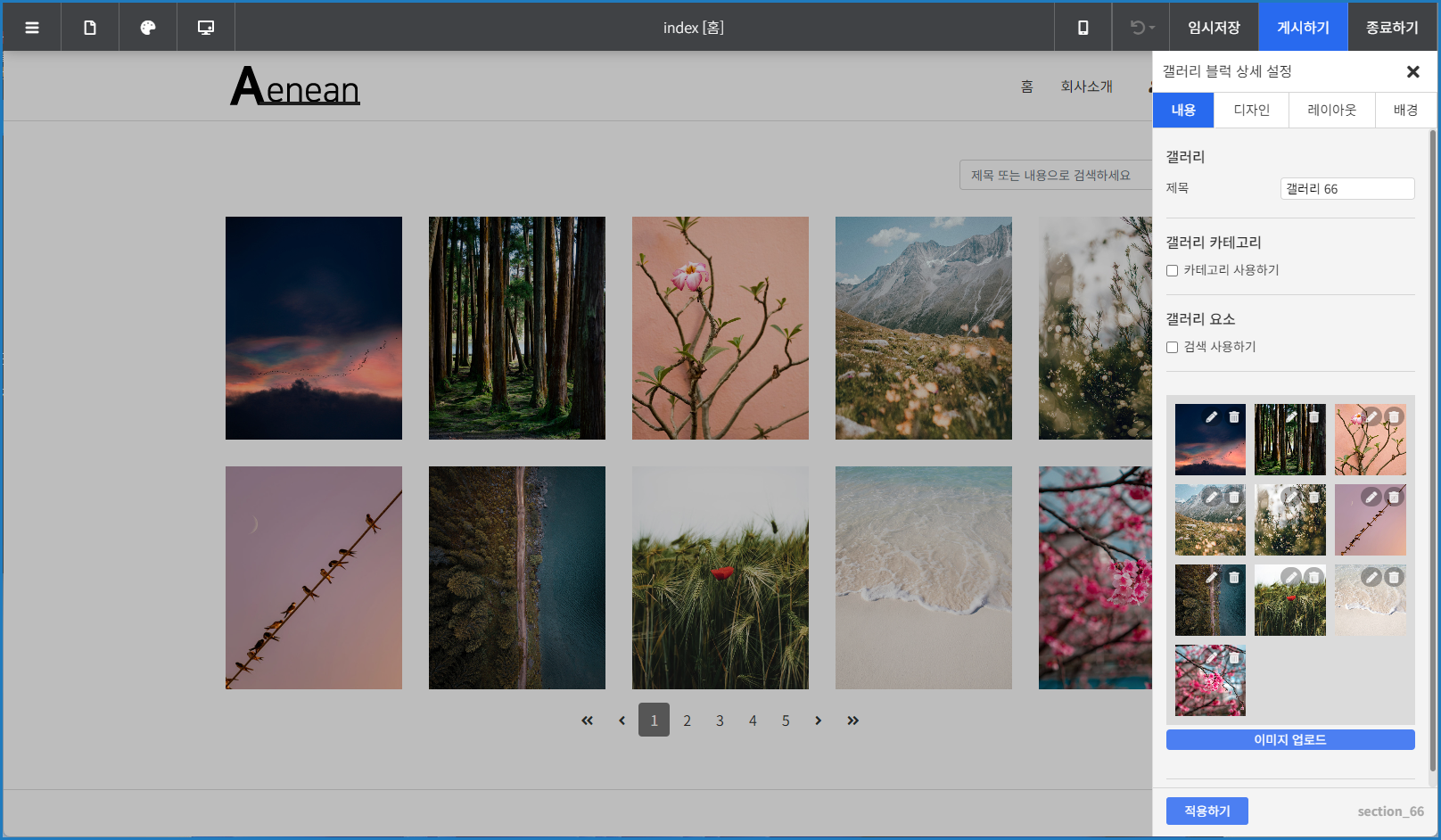Open the hamburger menu in top toolbar
The width and height of the screenshot is (1441, 840).
(x=32, y=28)
